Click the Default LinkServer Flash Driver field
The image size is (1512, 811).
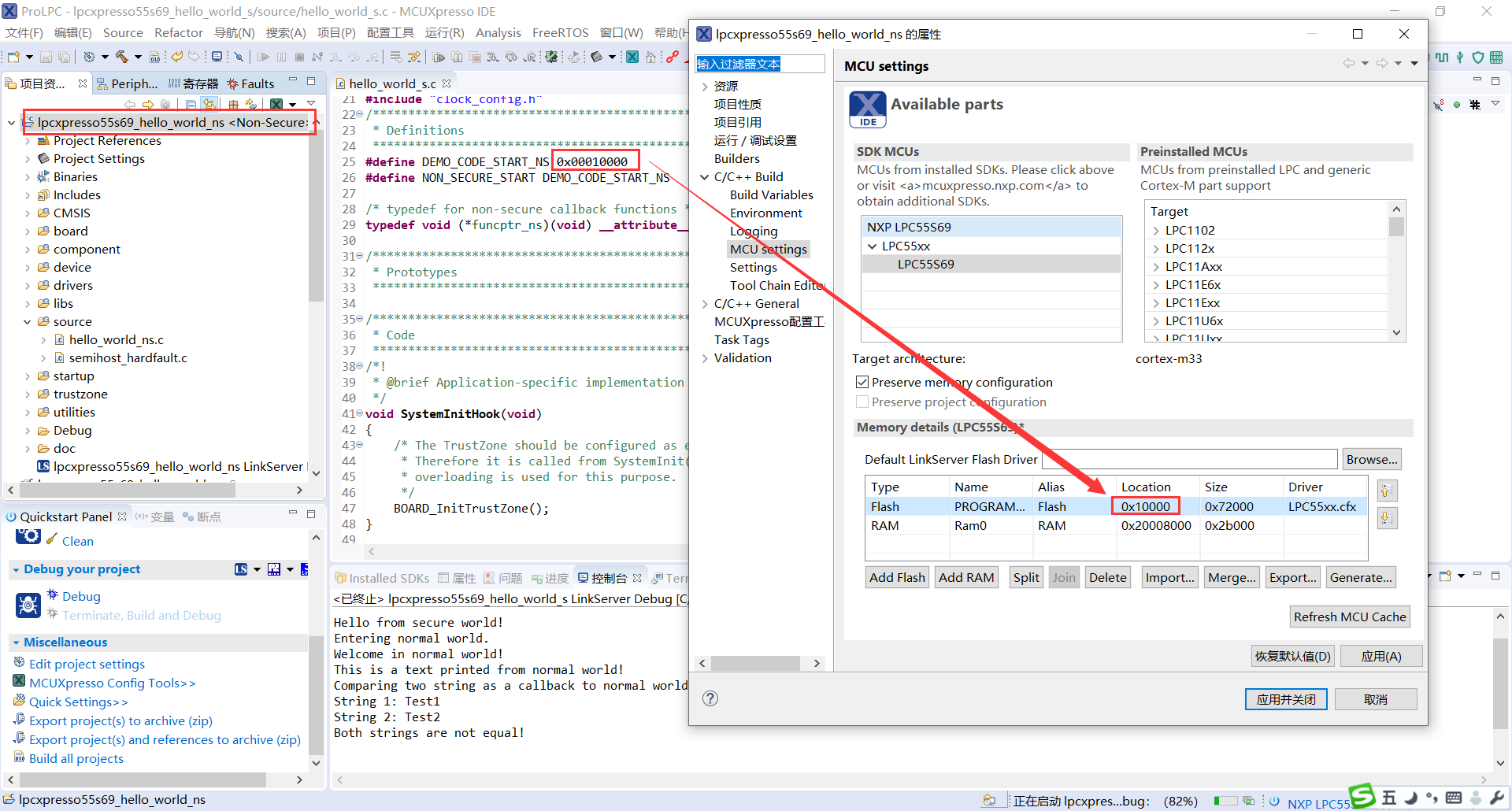(x=1189, y=459)
